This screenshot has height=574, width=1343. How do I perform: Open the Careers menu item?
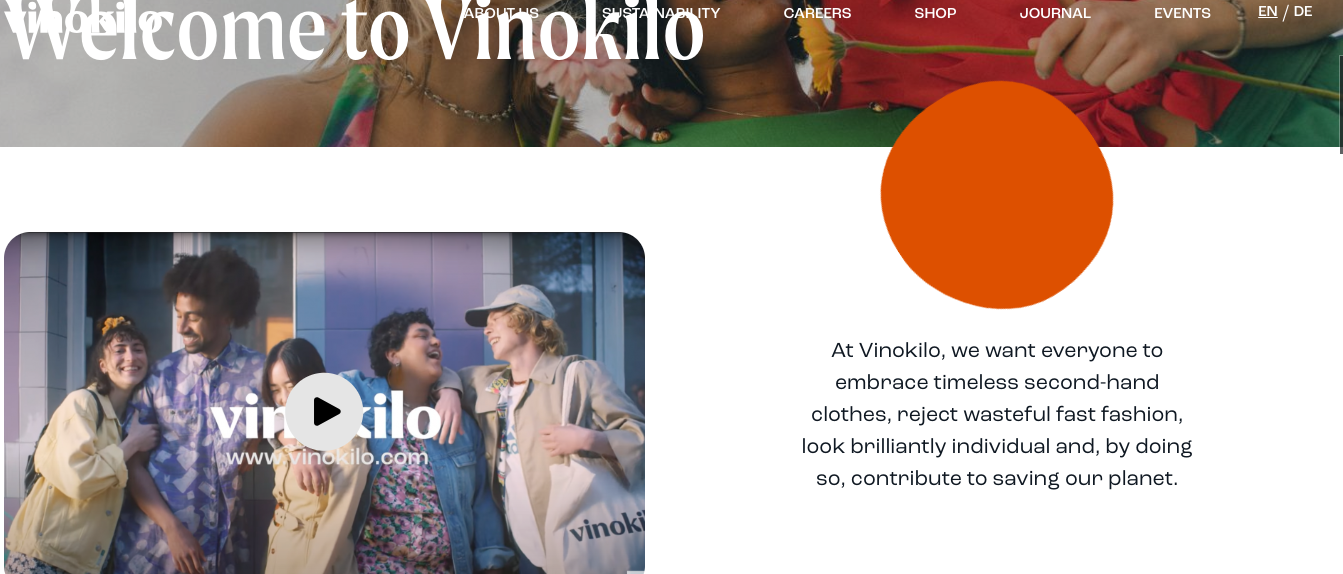[817, 13]
